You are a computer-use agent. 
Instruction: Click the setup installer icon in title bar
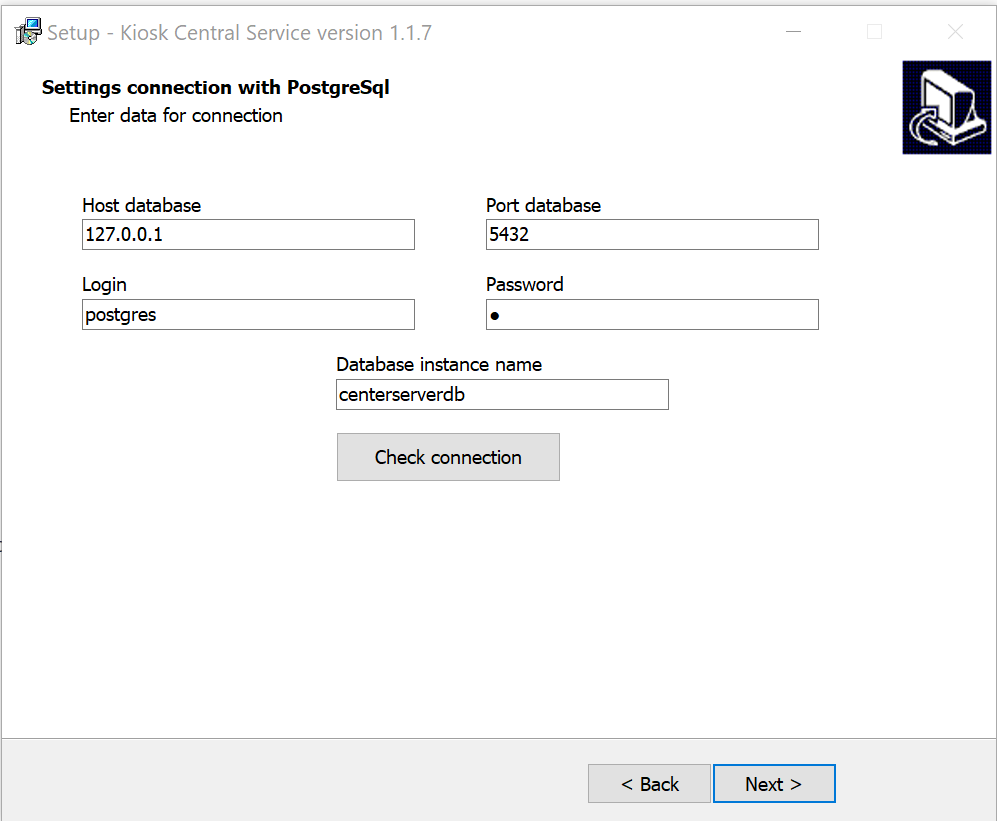28,32
